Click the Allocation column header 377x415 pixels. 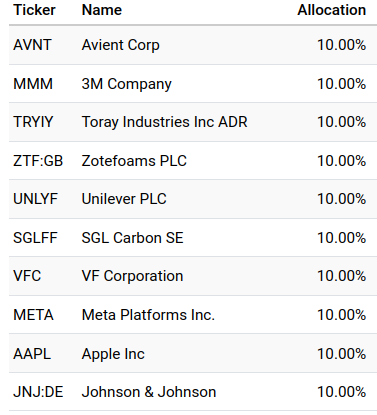pyautogui.click(x=332, y=10)
